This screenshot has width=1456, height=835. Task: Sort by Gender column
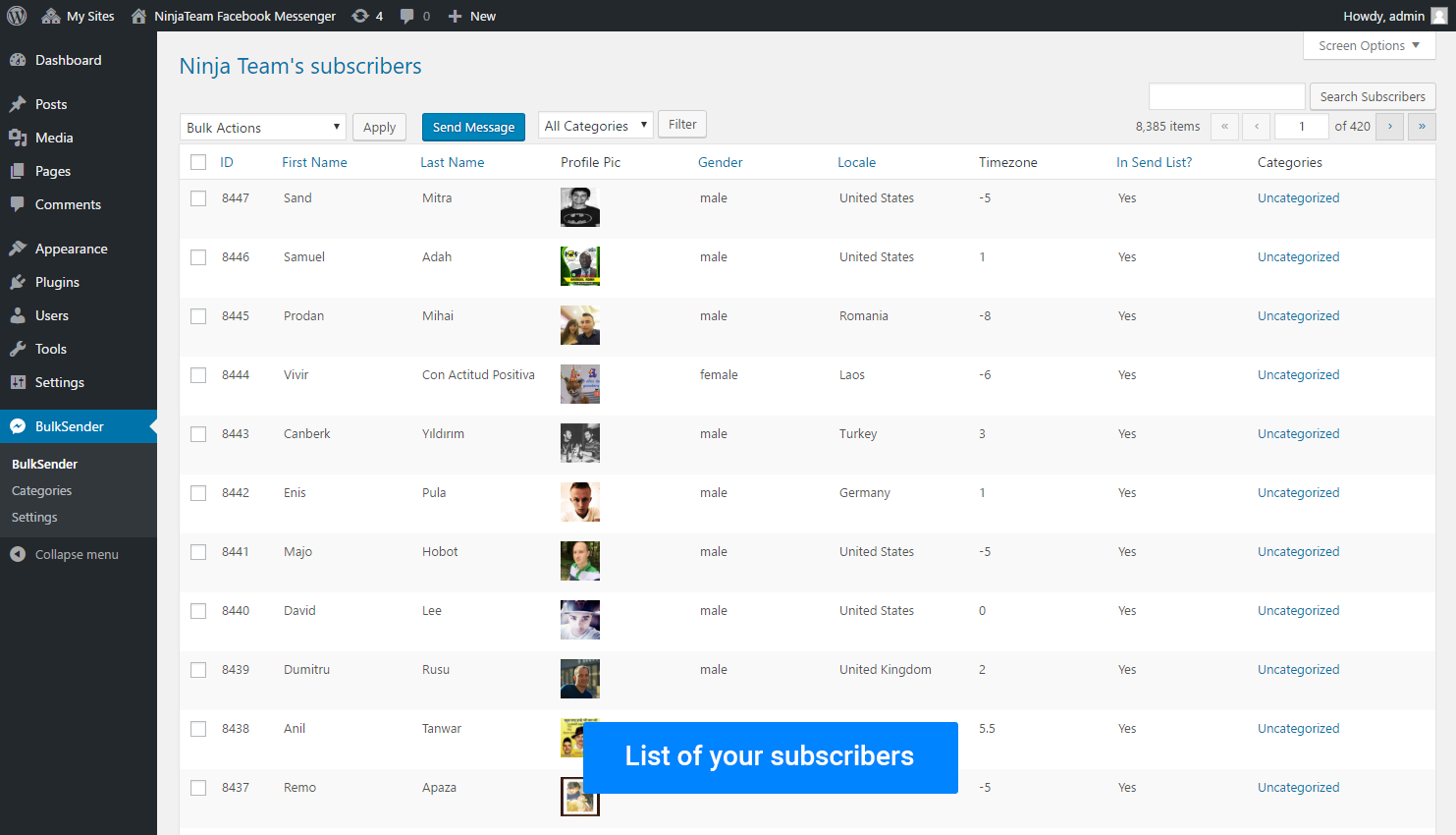tap(721, 162)
